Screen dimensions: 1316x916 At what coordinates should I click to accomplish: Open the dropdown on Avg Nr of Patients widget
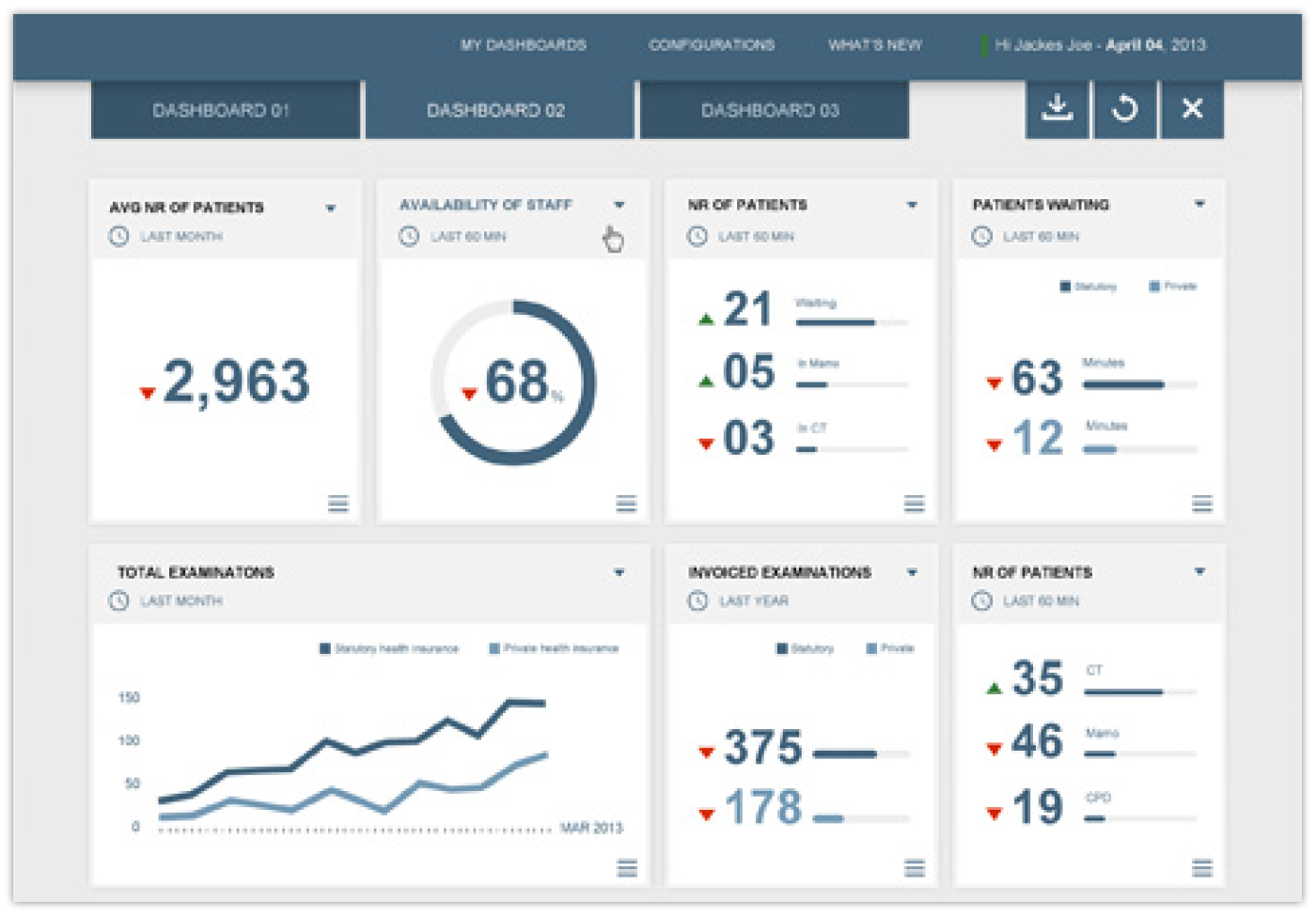coord(330,207)
